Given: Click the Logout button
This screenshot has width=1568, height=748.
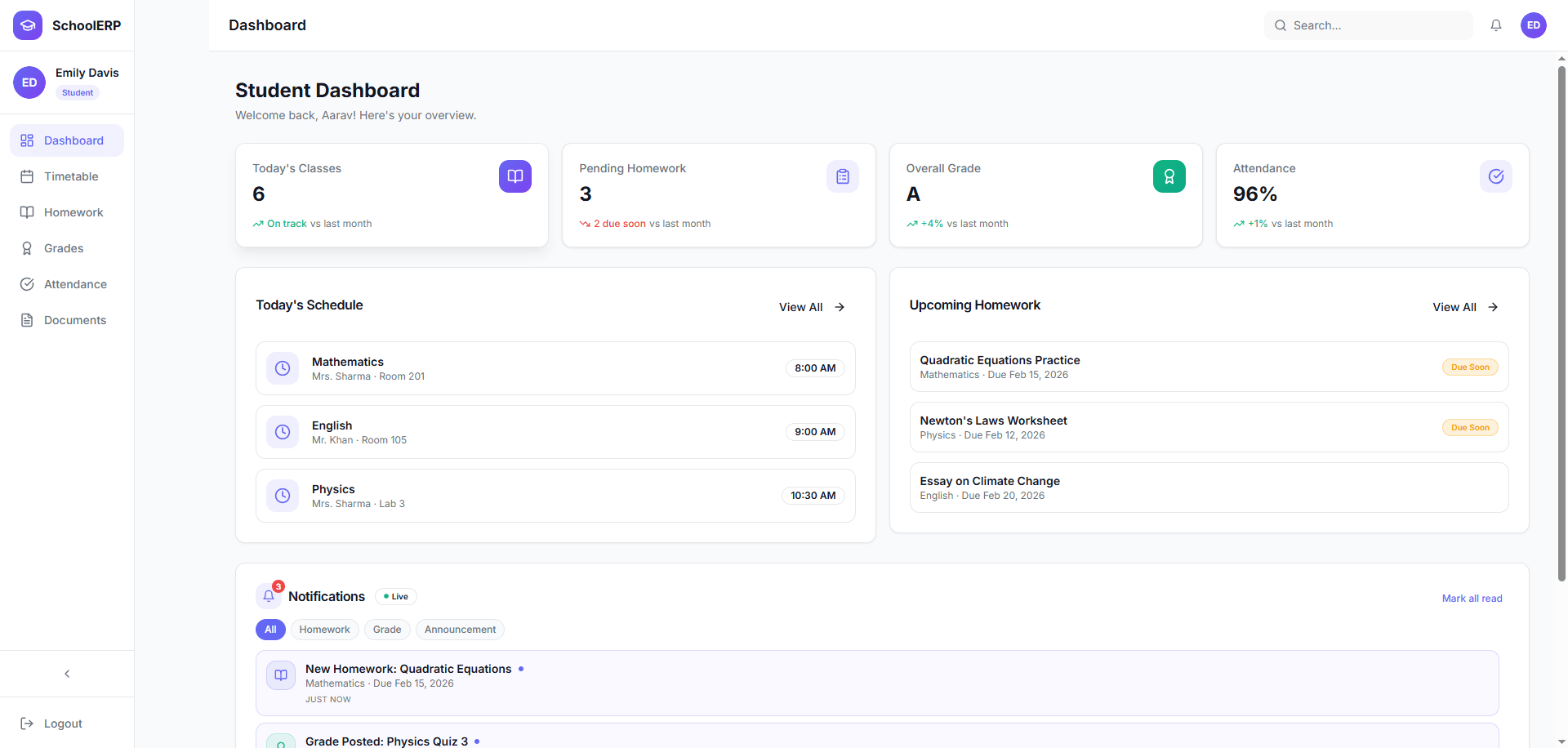Looking at the screenshot, I should point(67,724).
